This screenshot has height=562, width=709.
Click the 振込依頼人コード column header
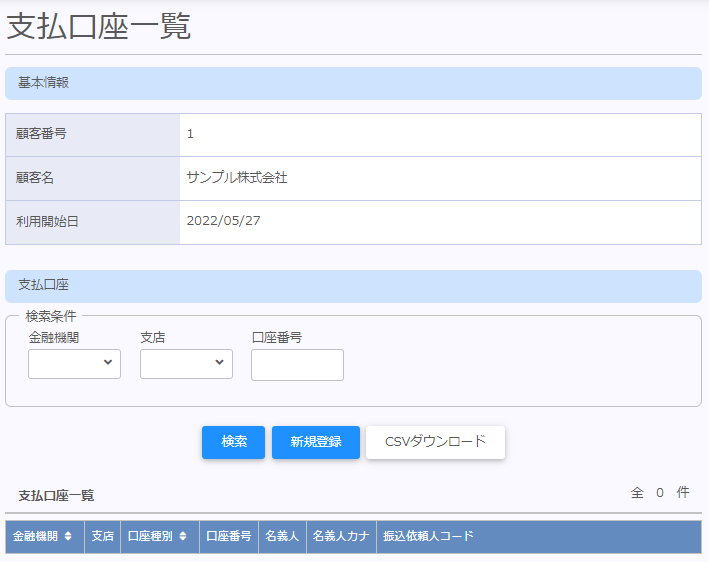tap(428, 537)
